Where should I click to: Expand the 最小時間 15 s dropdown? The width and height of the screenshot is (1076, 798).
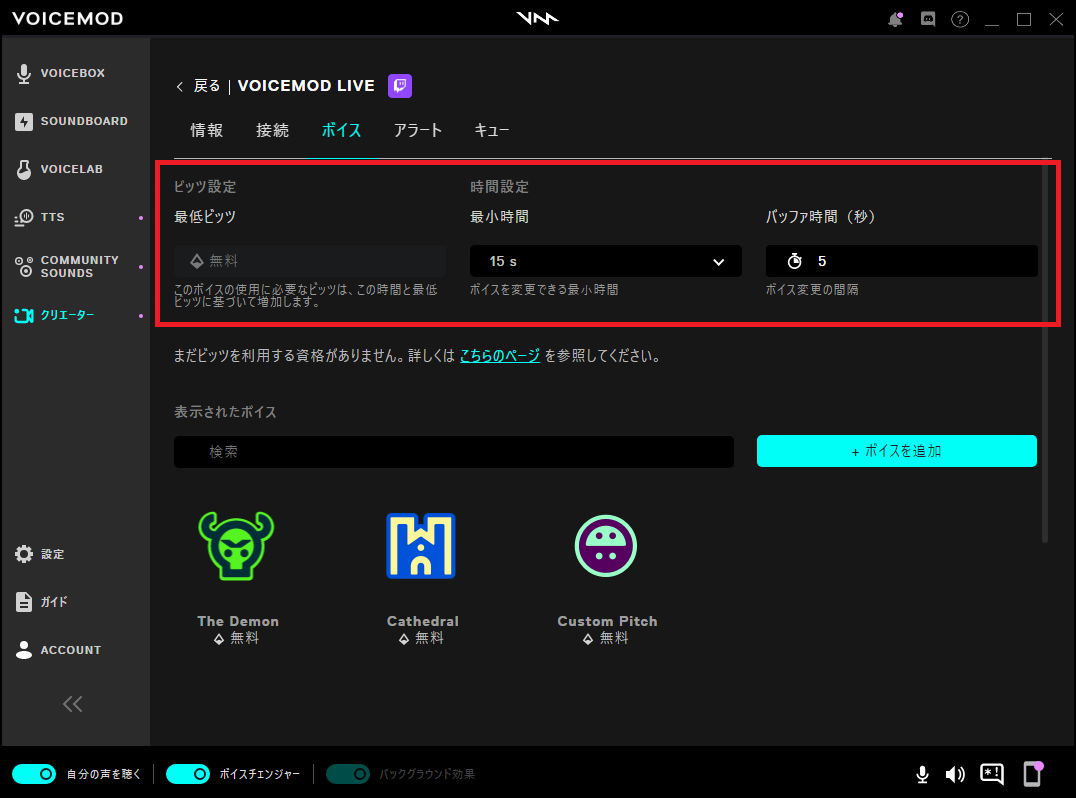tap(605, 261)
